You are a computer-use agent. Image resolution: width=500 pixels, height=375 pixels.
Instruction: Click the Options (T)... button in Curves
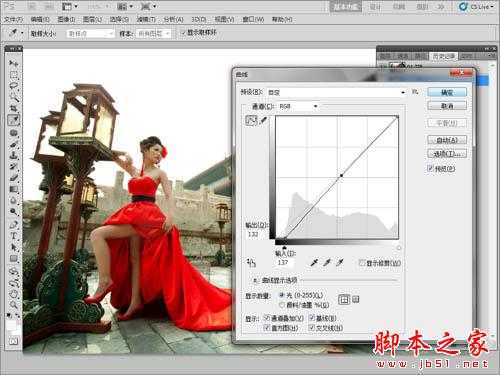tap(447, 154)
